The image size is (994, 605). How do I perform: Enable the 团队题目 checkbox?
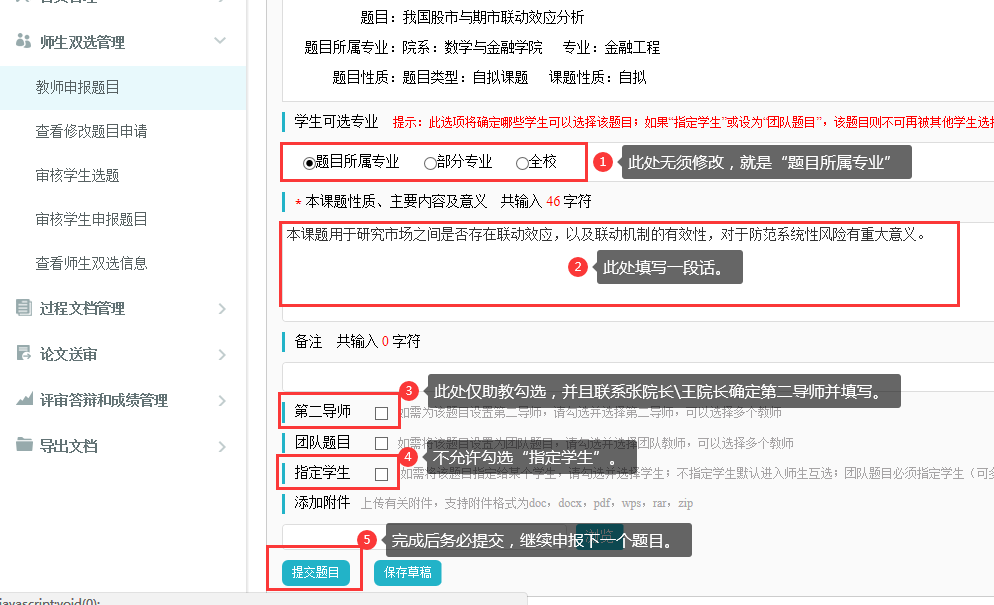pos(381,443)
